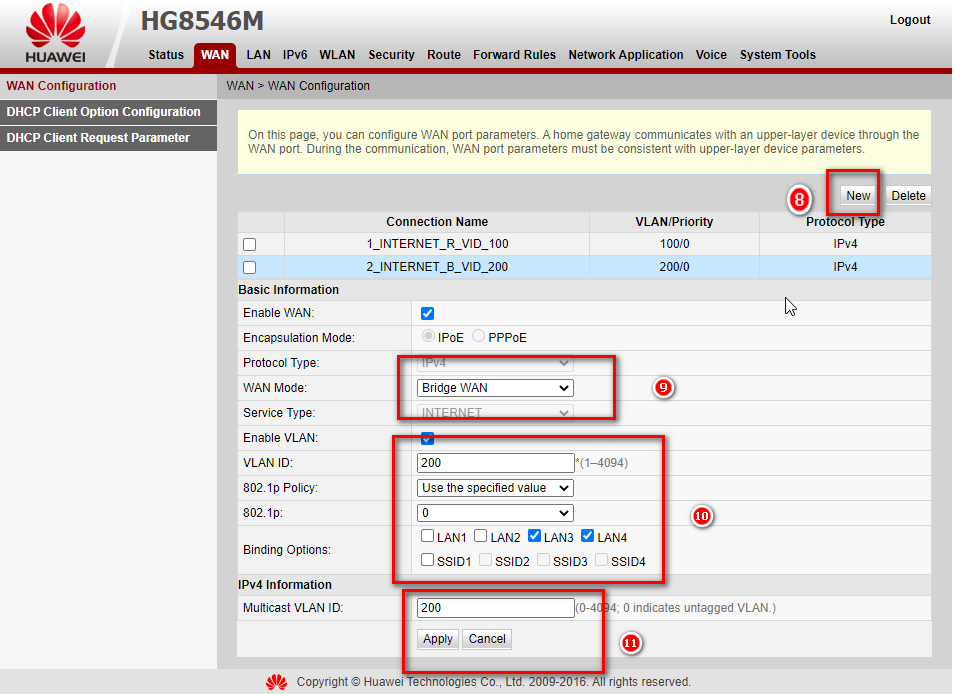
Task: Open DHCP Client Option Configuration
Action: click(104, 112)
